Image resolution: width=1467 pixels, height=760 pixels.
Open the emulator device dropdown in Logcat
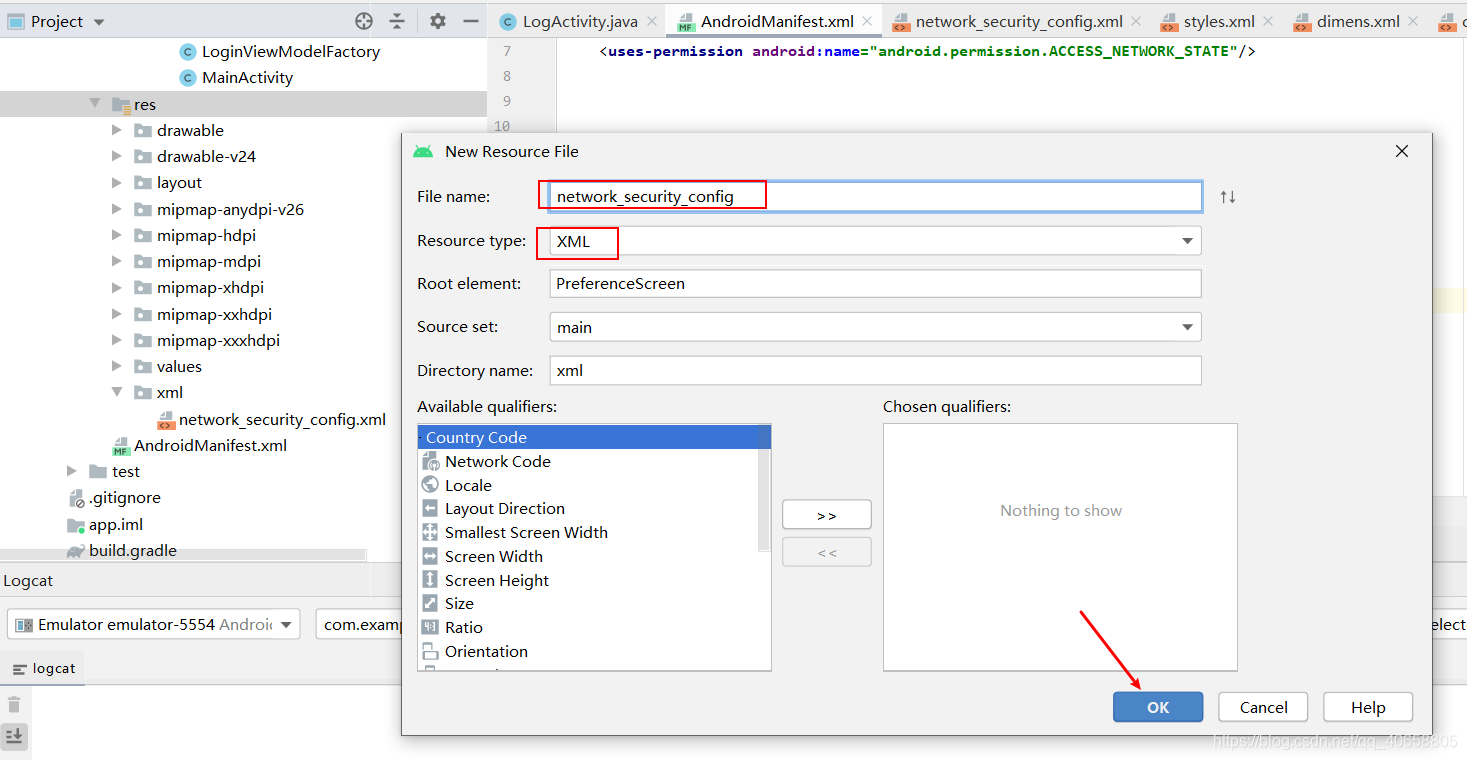tap(153, 624)
